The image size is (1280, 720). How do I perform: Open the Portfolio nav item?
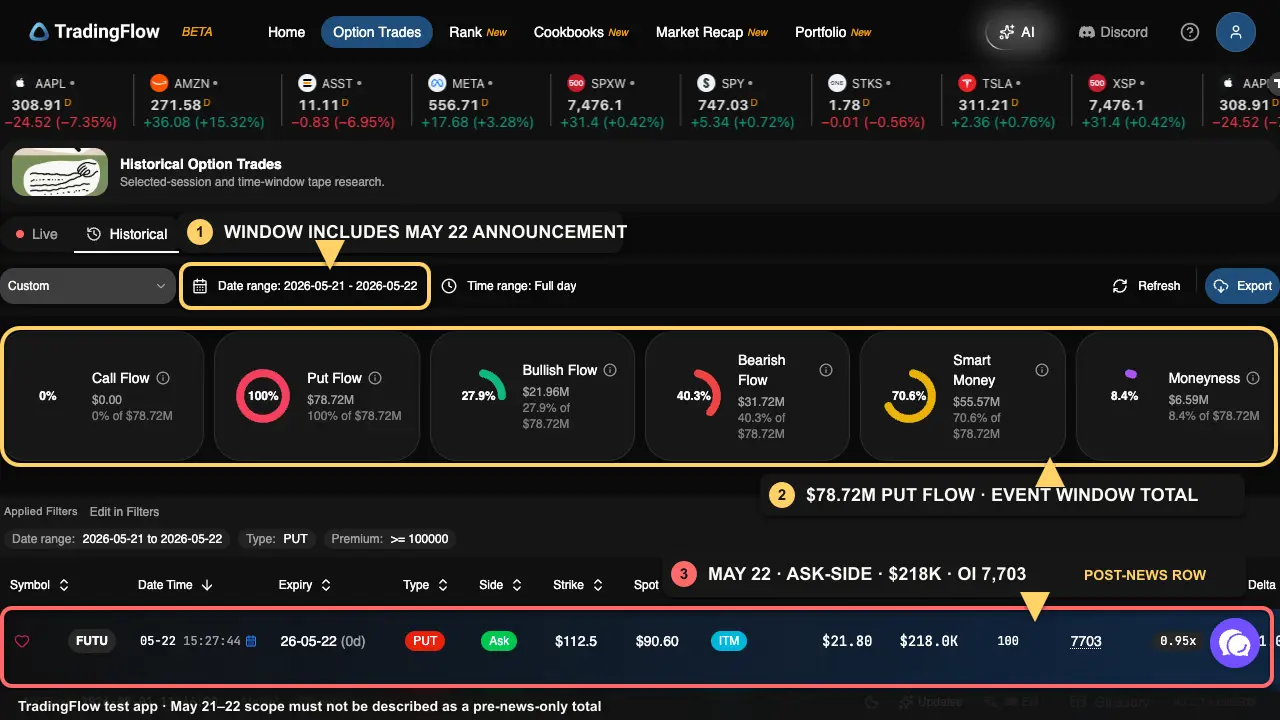(832, 32)
